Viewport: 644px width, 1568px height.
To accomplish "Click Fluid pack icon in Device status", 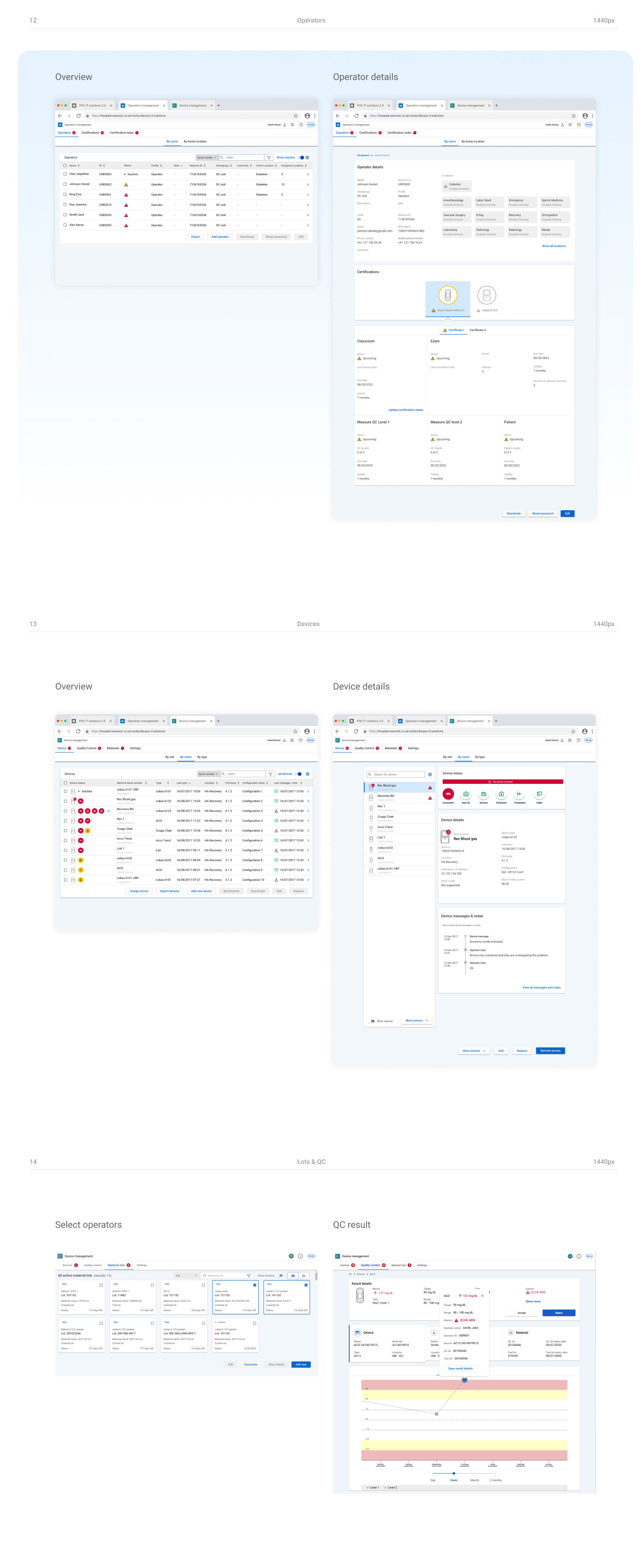I will [x=501, y=794].
